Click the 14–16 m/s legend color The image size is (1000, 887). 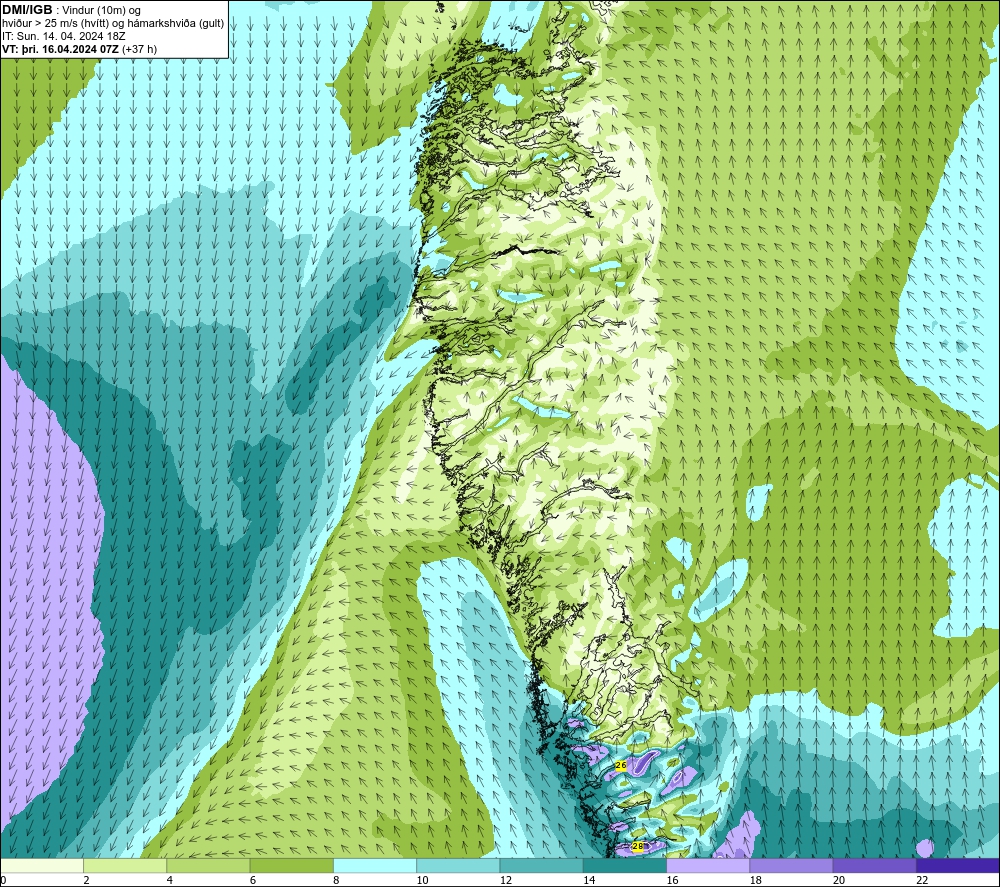625,865
